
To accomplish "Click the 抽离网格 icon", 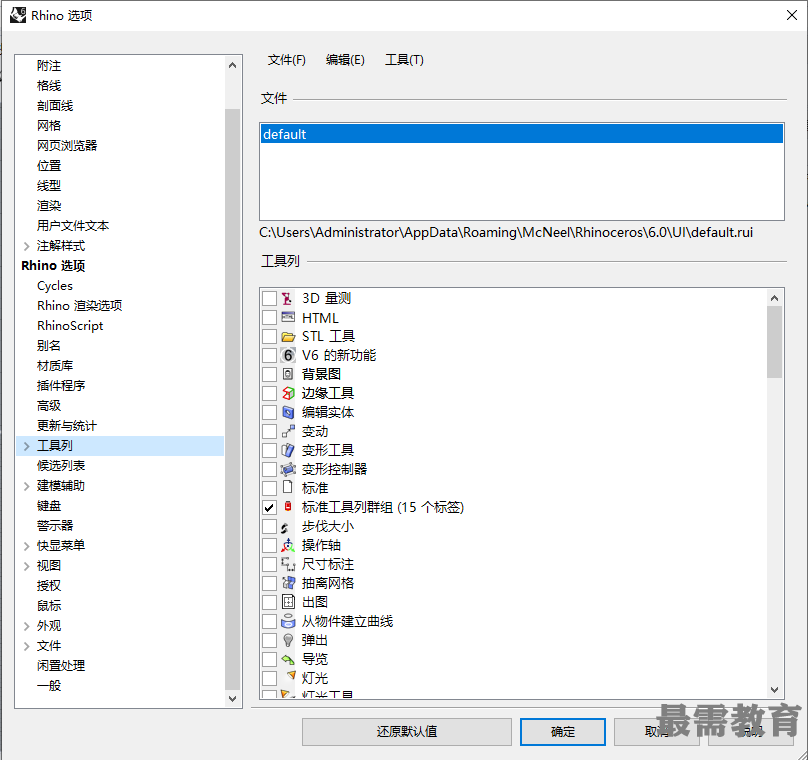I will click(288, 583).
